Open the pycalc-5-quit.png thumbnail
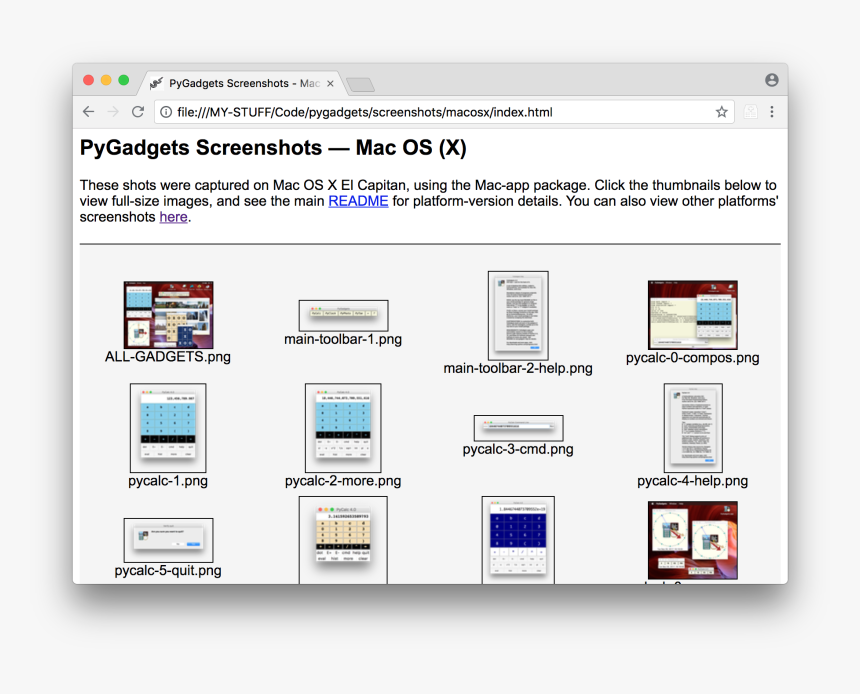This screenshot has height=694, width=860. [x=168, y=540]
